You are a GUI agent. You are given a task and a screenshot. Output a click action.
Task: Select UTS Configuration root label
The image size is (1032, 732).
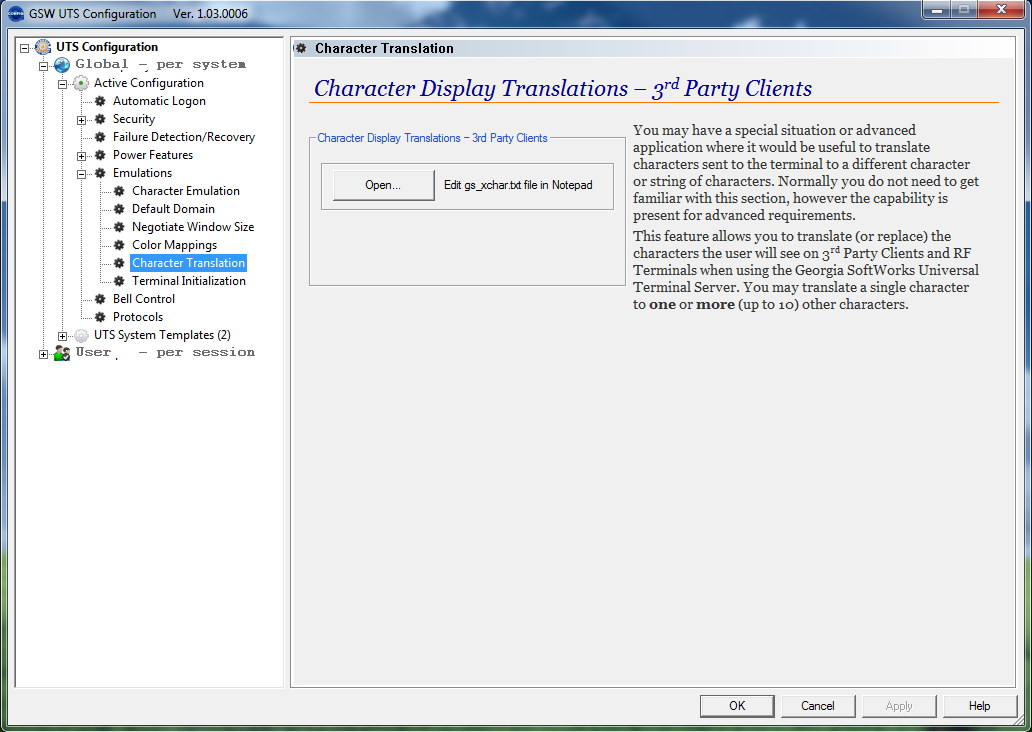point(107,47)
